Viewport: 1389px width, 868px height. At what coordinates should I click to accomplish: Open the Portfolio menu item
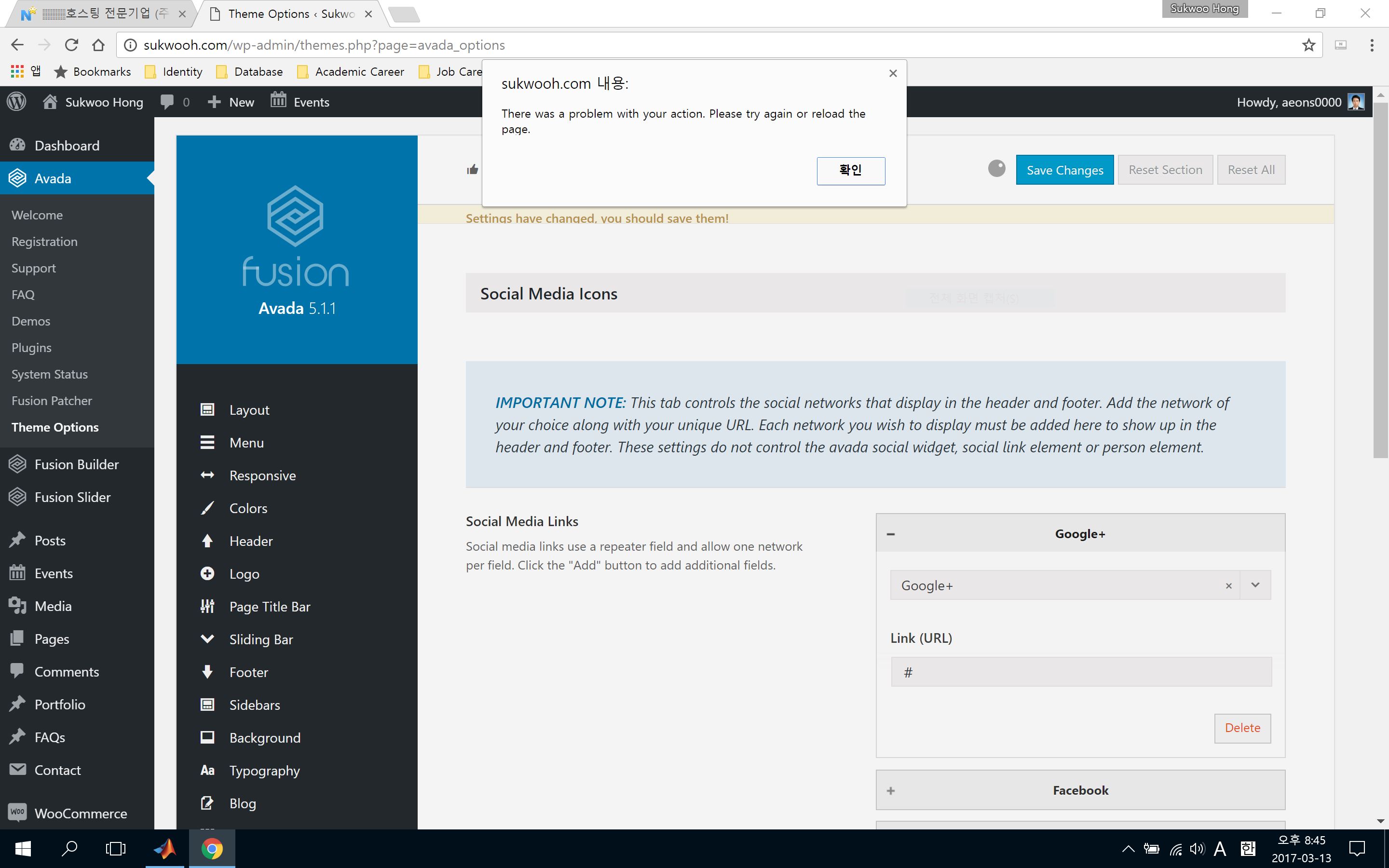77,704
